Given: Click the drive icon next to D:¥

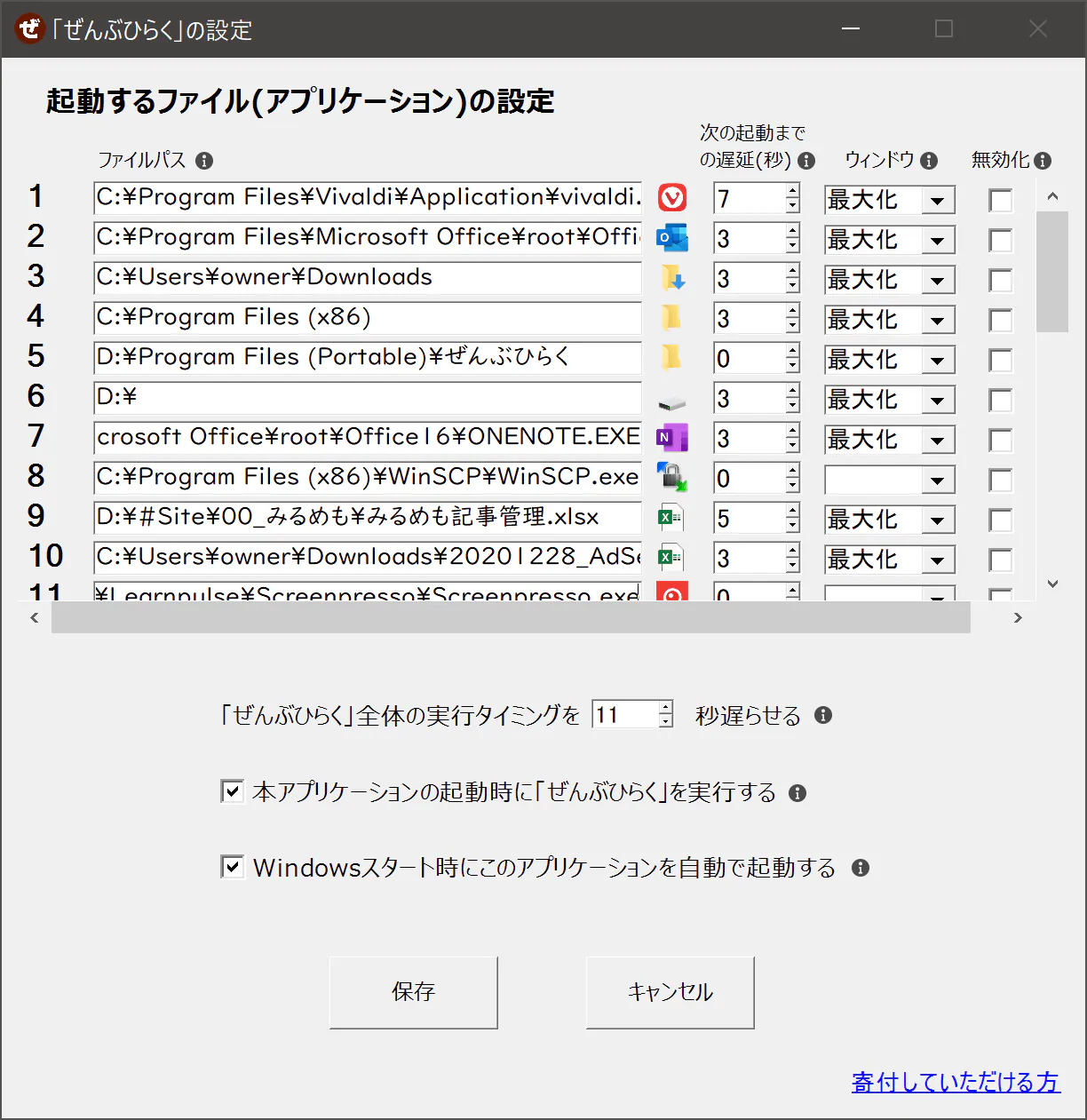Looking at the screenshot, I should [672, 403].
